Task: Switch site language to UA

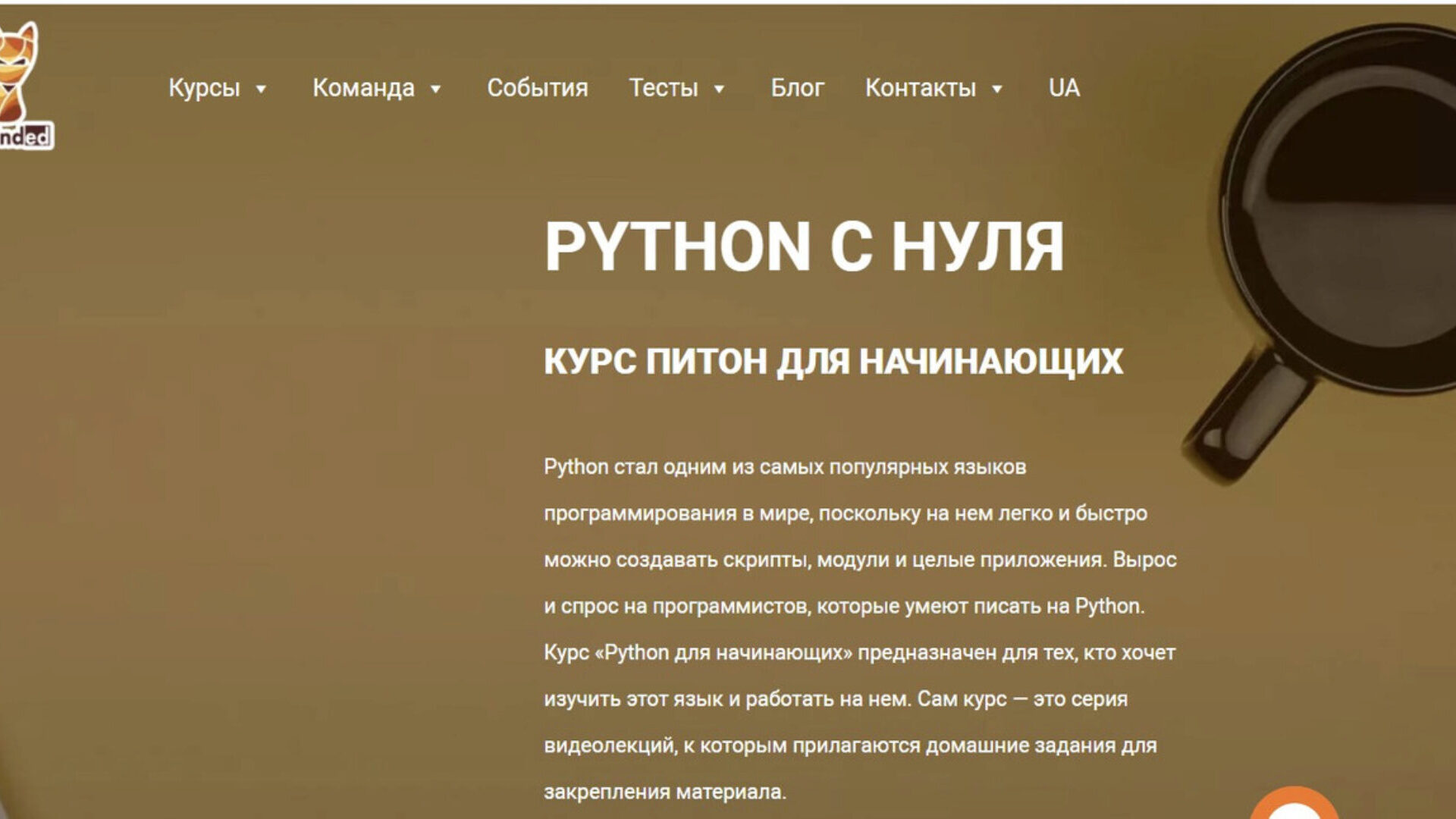Action: pyautogui.click(x=1063, y=88)
